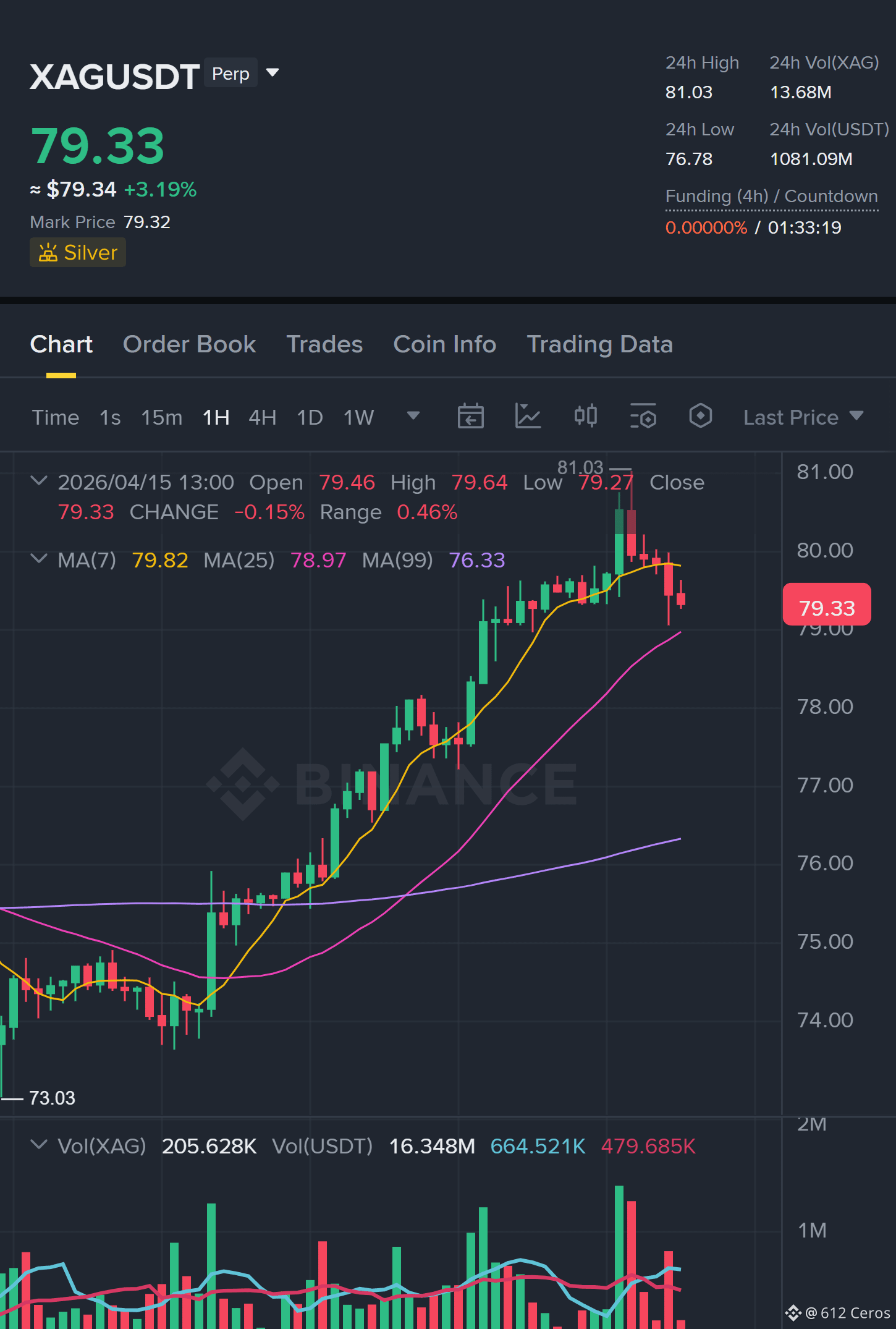Click the 479.685K volume MA value
The height and width of the screenshot is (1329, 896).
click(x=648, y=1146)
